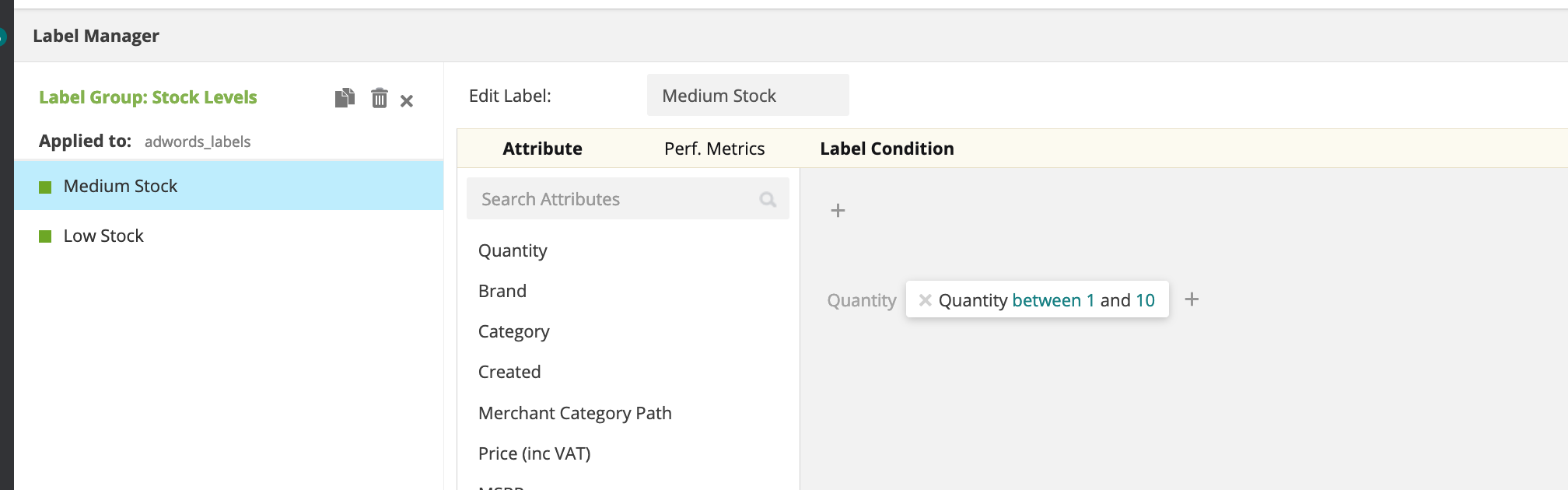Viewport: 1568px width, 490px height.
Task: Delete the Stock Levels label group
Action: pyautogui.click(x=379, y=98)
